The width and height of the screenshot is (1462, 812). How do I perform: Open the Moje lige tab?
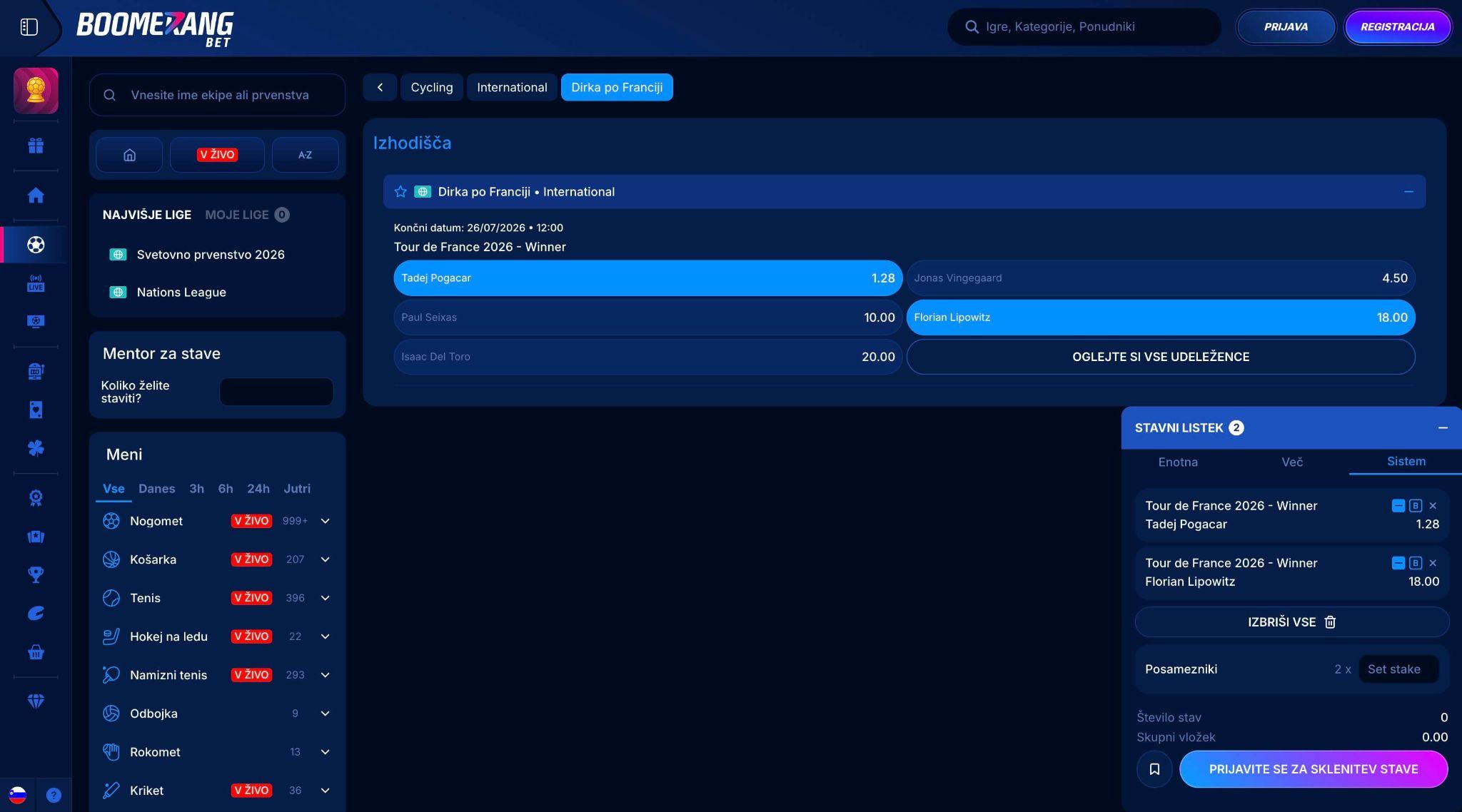tap(246, 215)
